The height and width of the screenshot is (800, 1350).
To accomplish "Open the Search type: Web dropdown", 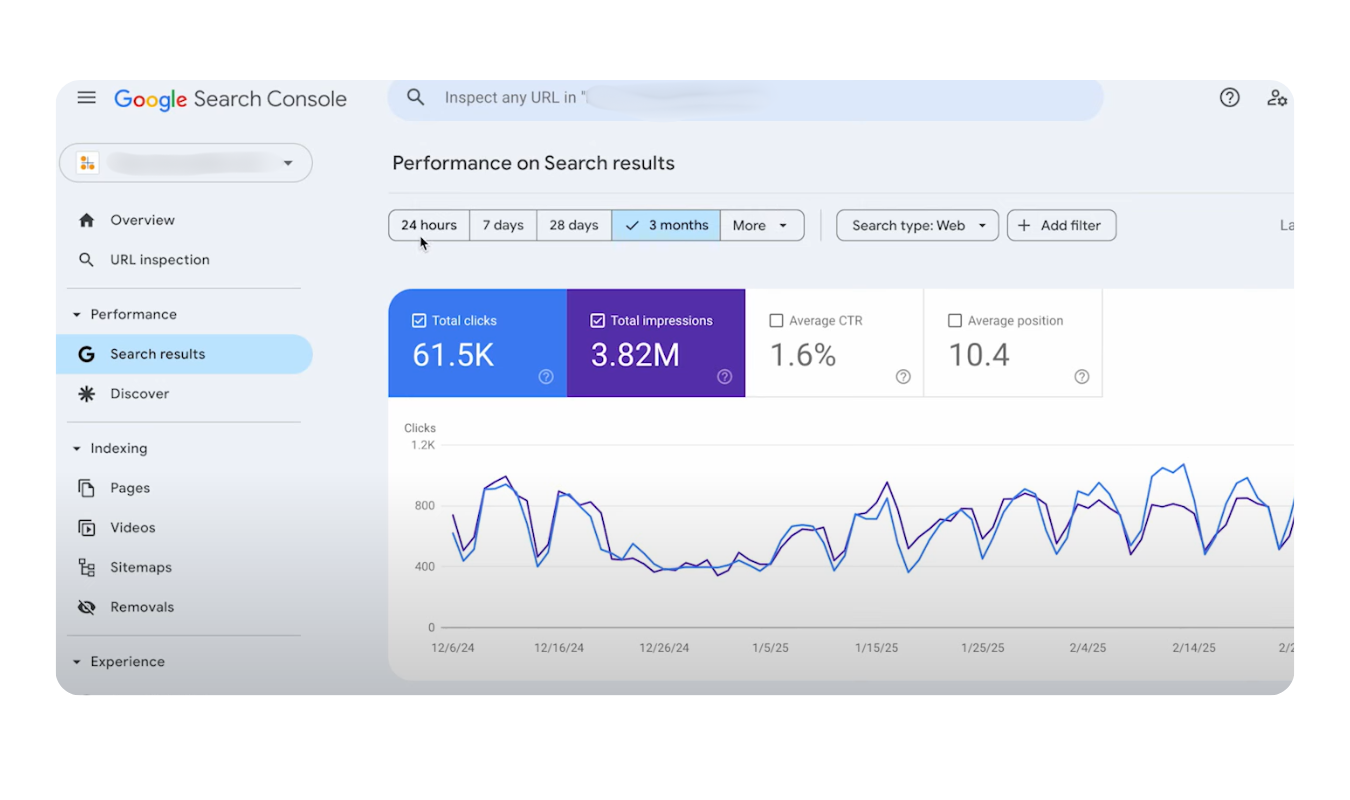I will [x=917, y=226].
